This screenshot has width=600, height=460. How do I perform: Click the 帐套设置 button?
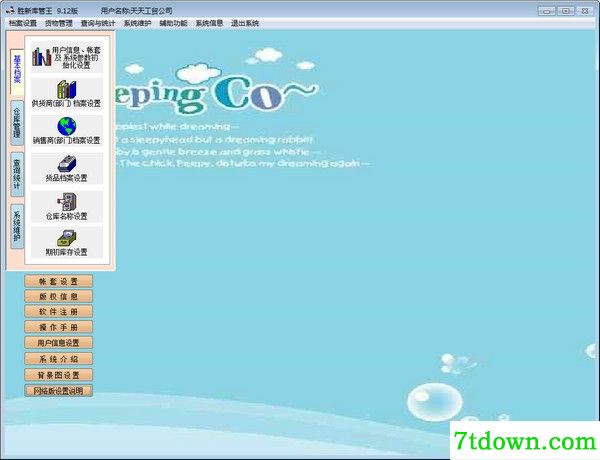click(59, 281)
